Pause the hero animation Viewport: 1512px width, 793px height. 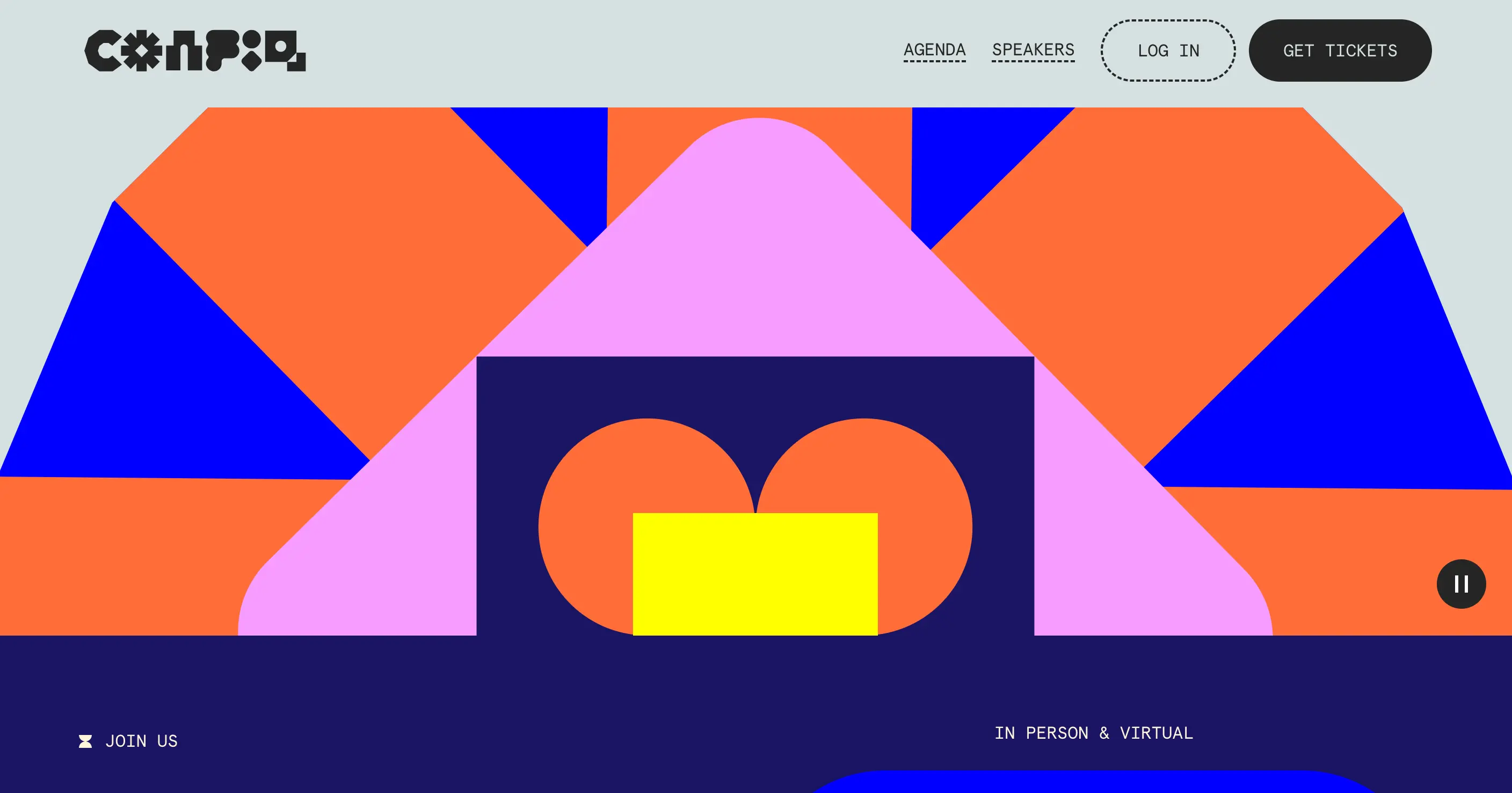1461,584
